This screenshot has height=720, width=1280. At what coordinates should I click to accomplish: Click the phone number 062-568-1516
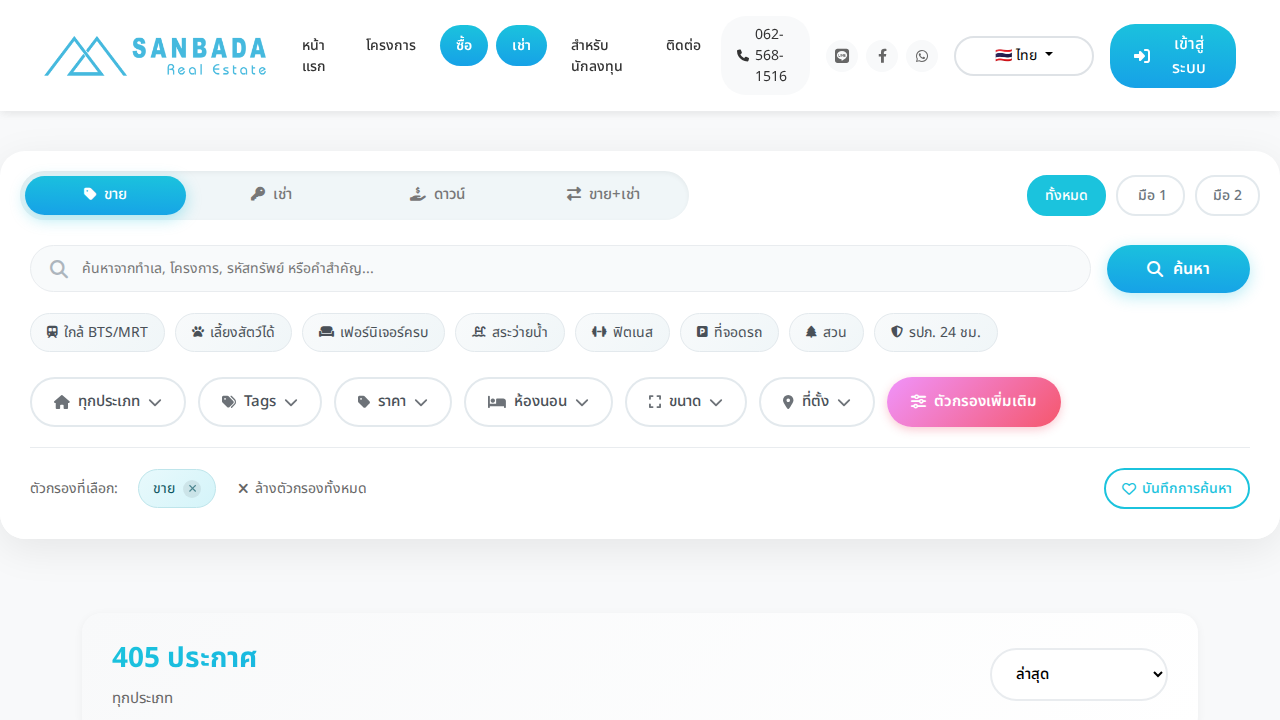point(765,56)
